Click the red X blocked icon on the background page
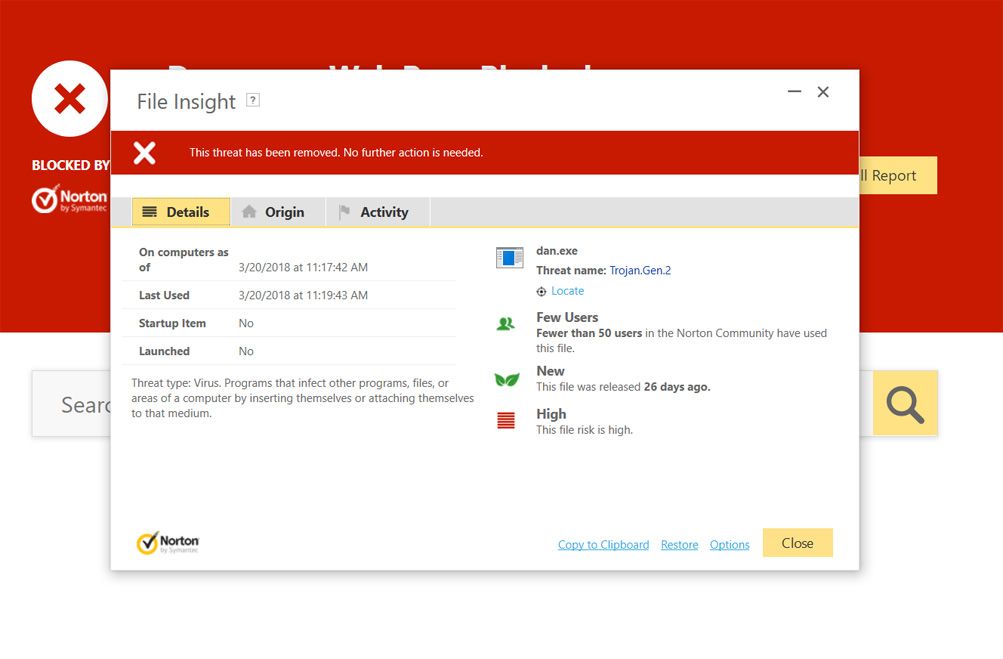The image size is (1003, 659). coord(70,99)
